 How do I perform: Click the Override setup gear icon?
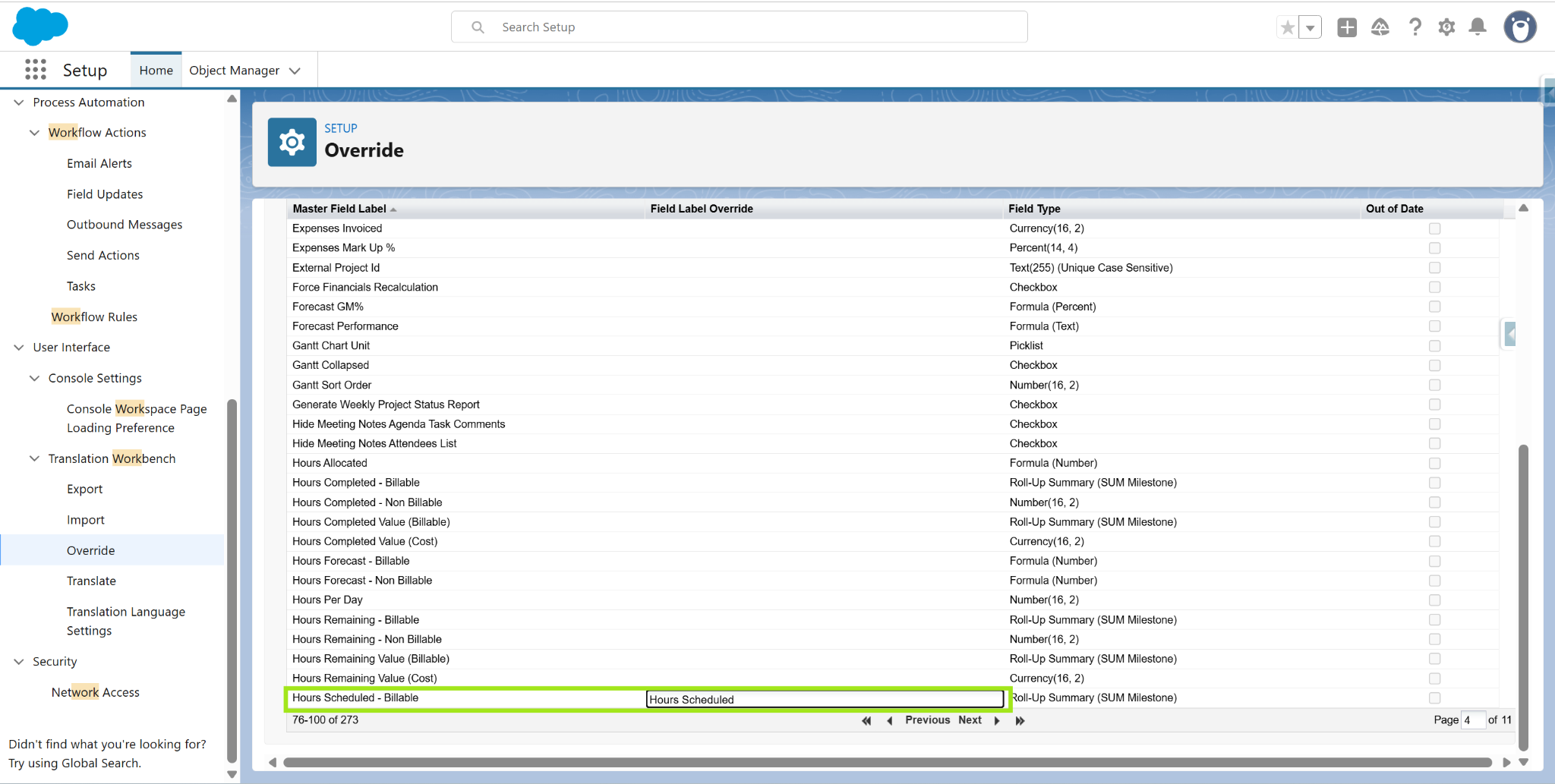(292, 142)
